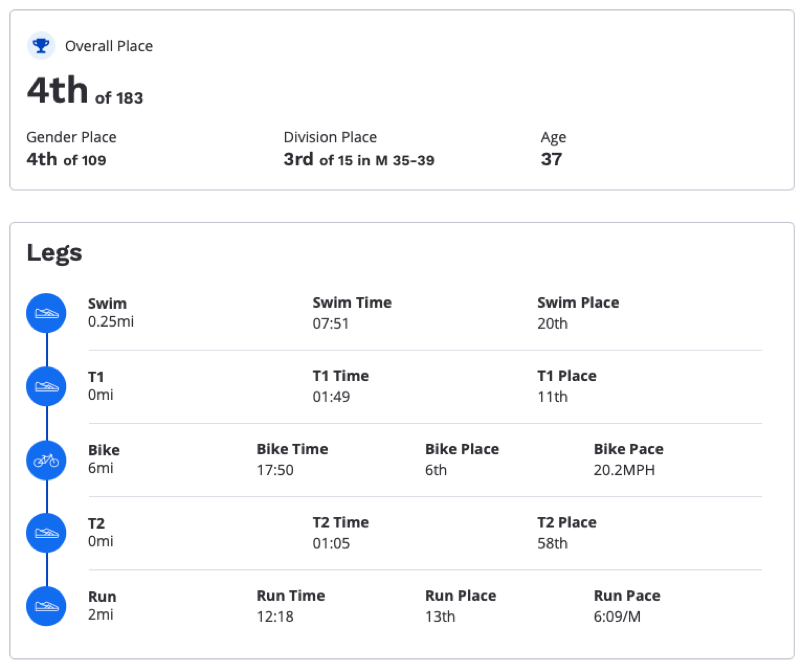Image resolution: width=802 pixels, height=672 pixels.
Task: Click the T1 transition shoe icon
Action: point(47,387)
